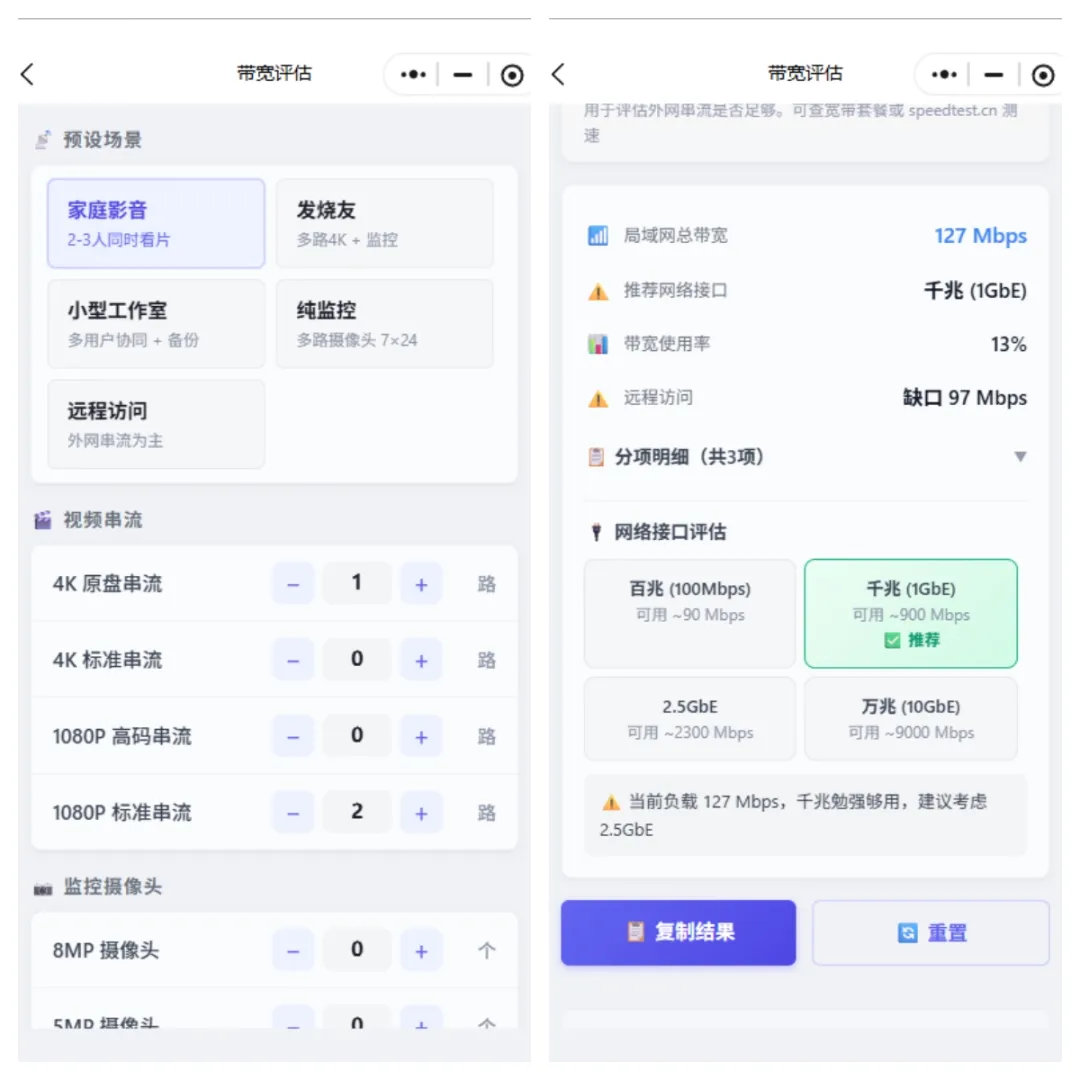Select the 家庭影音 preset scenario
The image size is (1080, 1080).
point(156,223)
